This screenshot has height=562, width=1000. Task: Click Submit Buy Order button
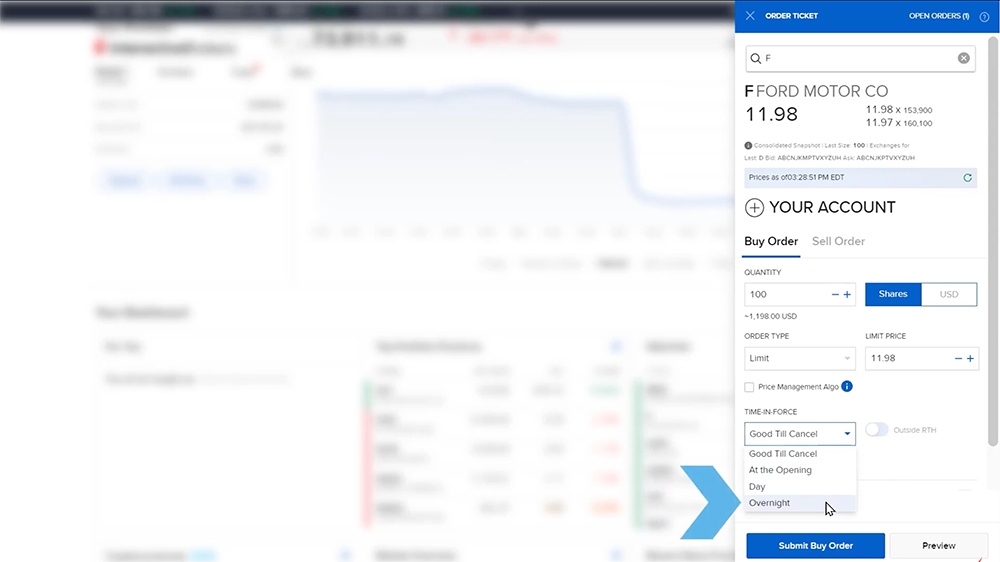[x=815, y=545]
